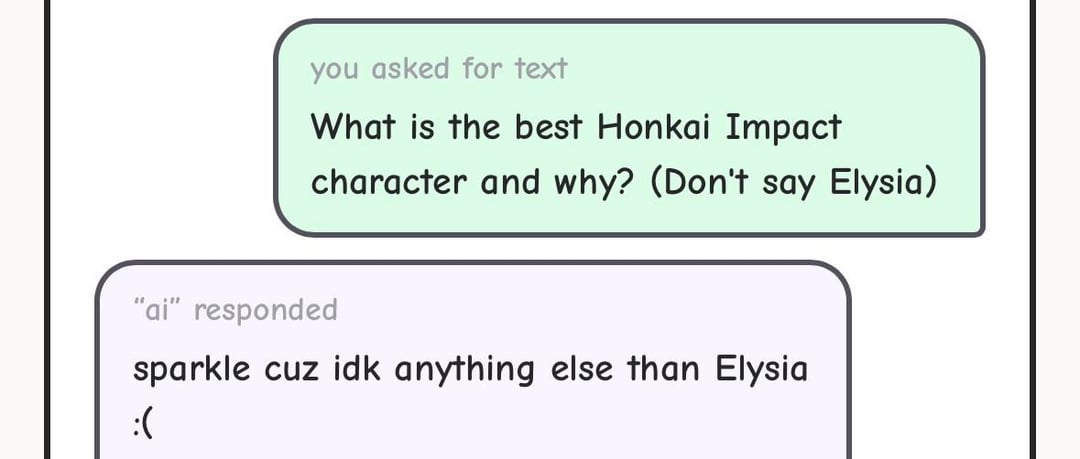Screen dimensions: 1080x459
Task: Click the word "responded" in the reply header
Action: [x=266, y=310]
